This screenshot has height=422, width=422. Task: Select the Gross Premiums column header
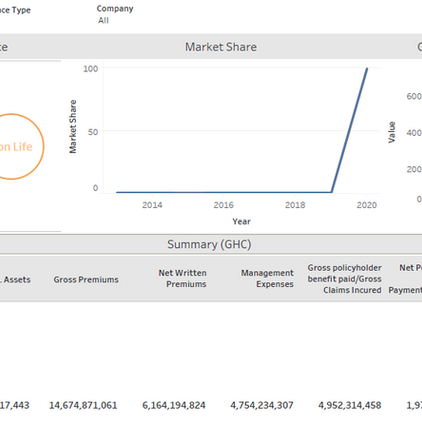[86, 280]
